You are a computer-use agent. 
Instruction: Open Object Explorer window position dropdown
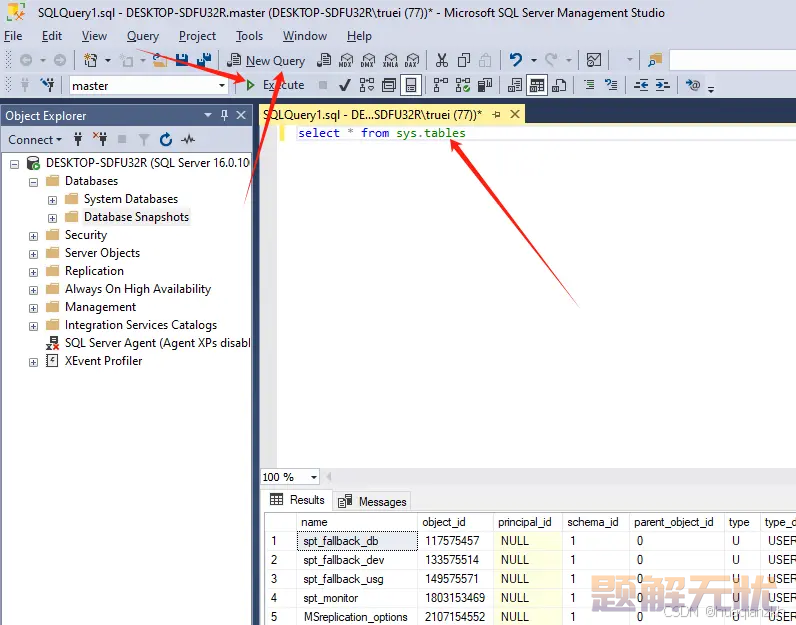pos(208,115)
